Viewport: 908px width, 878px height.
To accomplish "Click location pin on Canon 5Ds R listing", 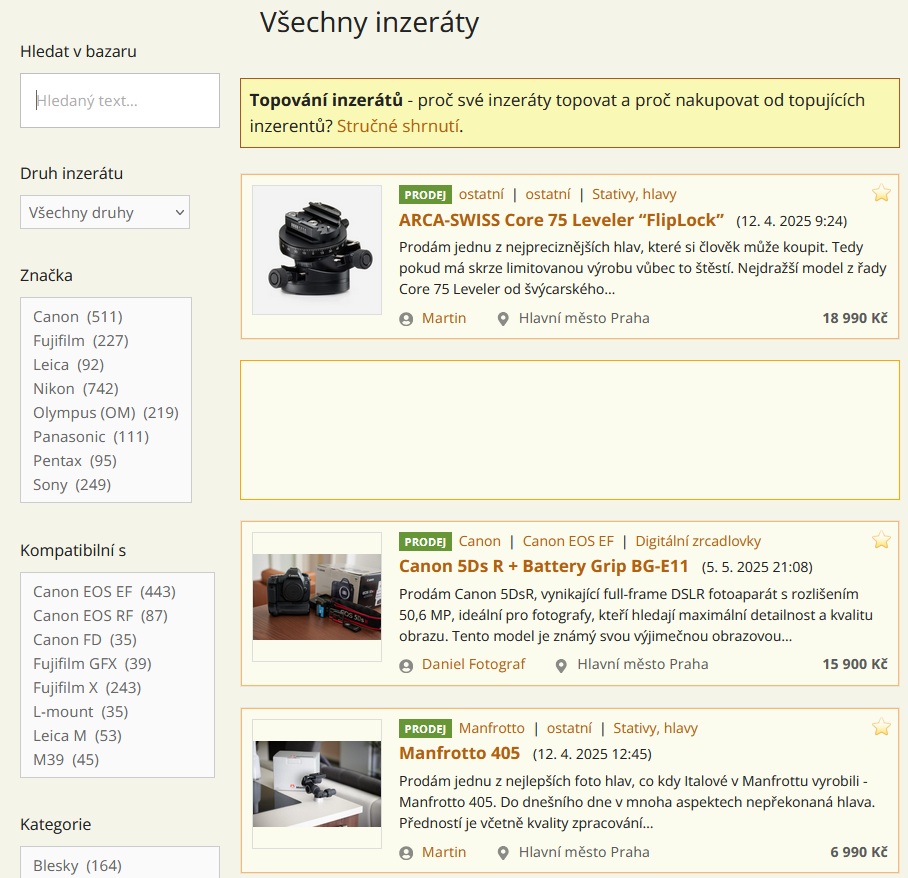I will [561, 666].
